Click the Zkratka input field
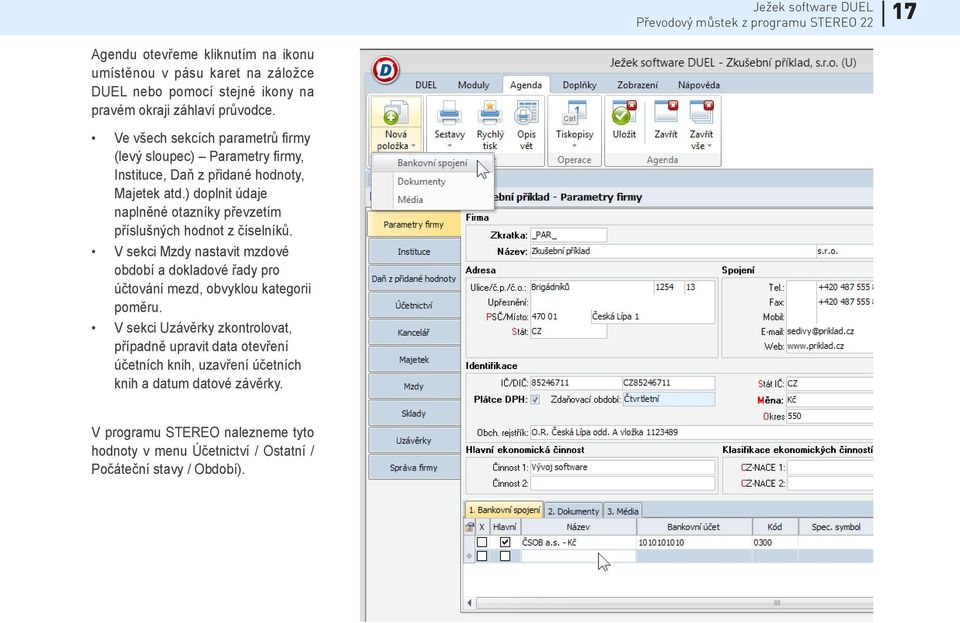The height and width of the screenshot is (623, 960). [568, 235]
